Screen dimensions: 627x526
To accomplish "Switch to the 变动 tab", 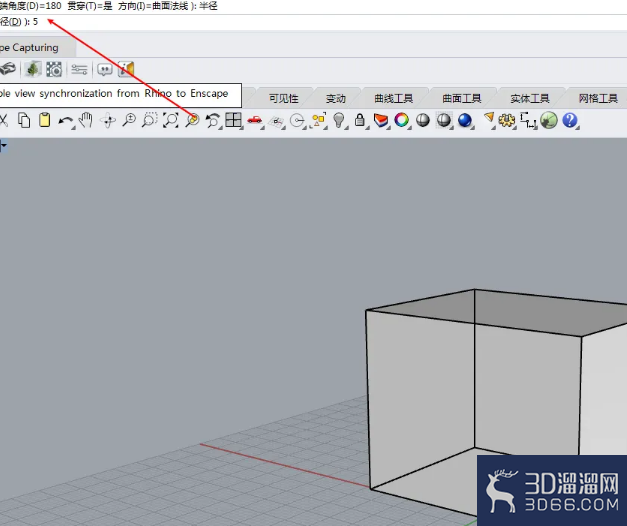I will (x=335, y=98).
